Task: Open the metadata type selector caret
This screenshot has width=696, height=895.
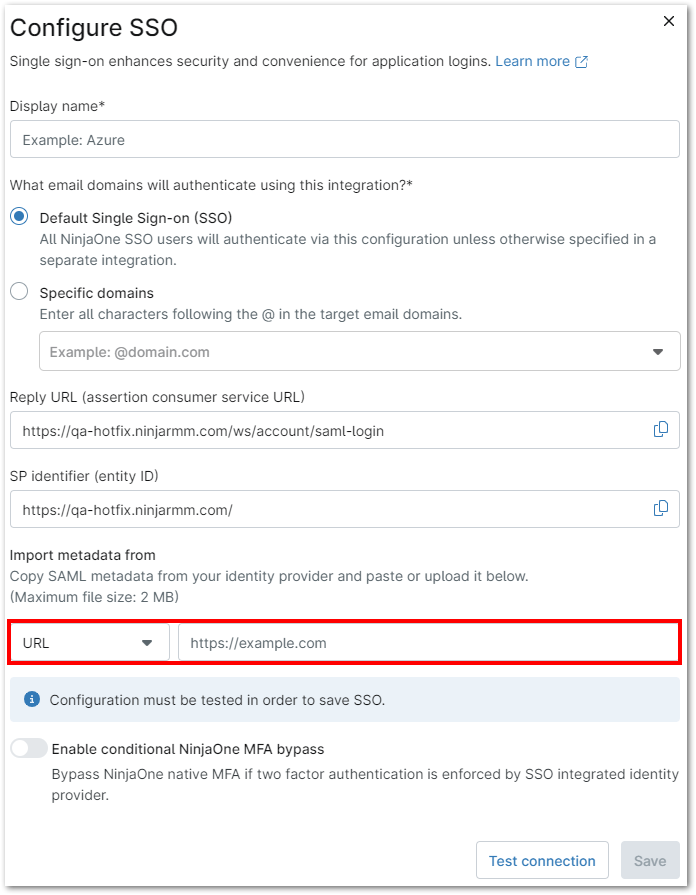Action: 148,642
